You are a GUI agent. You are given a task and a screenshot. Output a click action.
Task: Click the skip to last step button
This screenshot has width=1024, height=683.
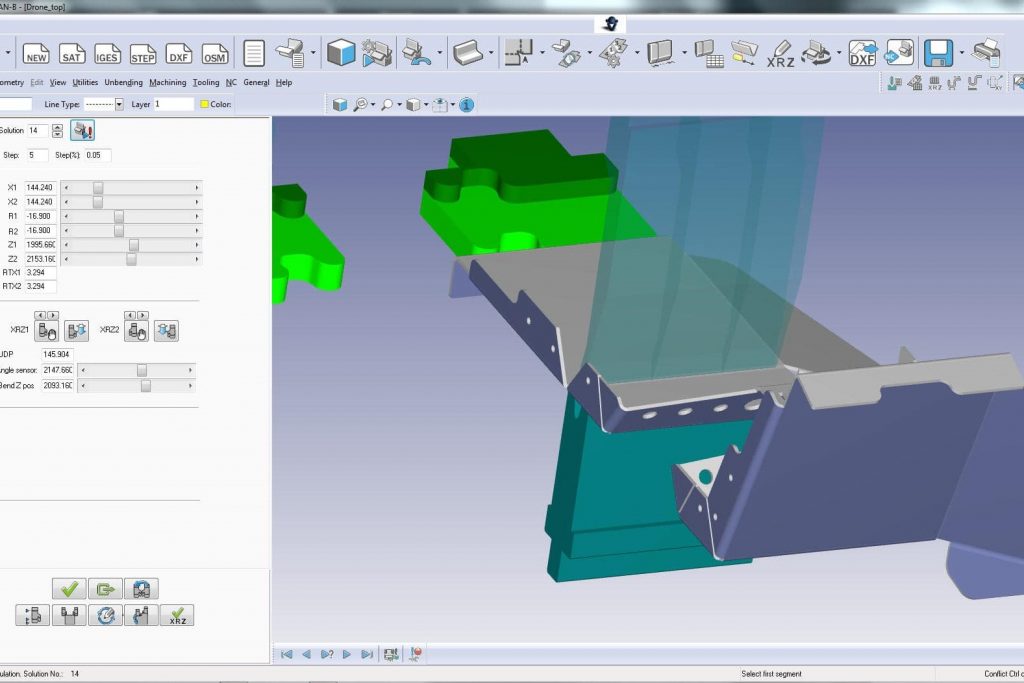click(x=367, y=654)
